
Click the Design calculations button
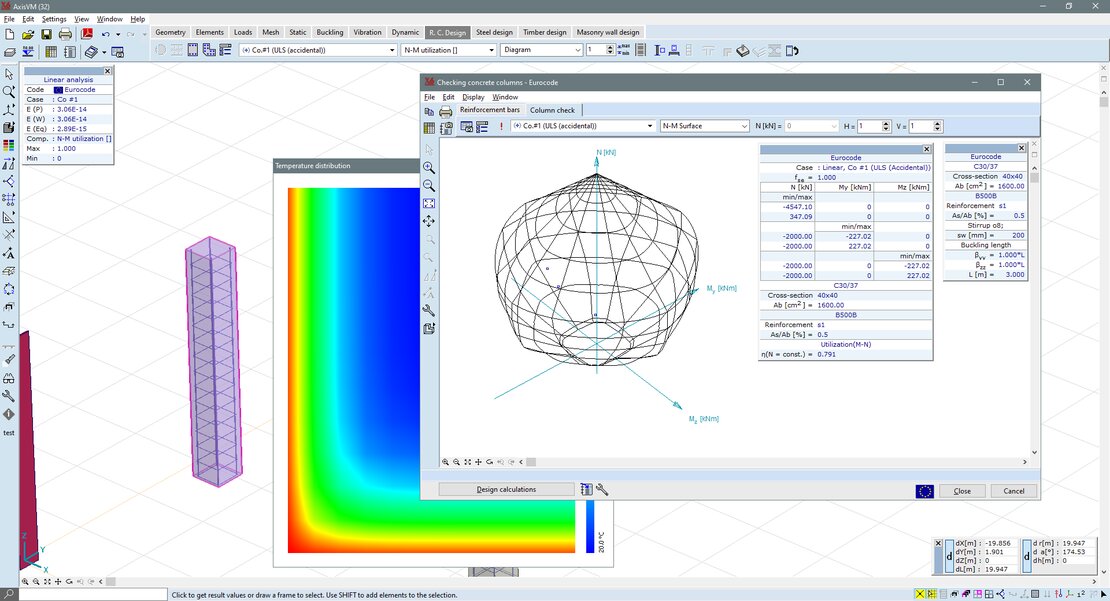tap(506, 490)
